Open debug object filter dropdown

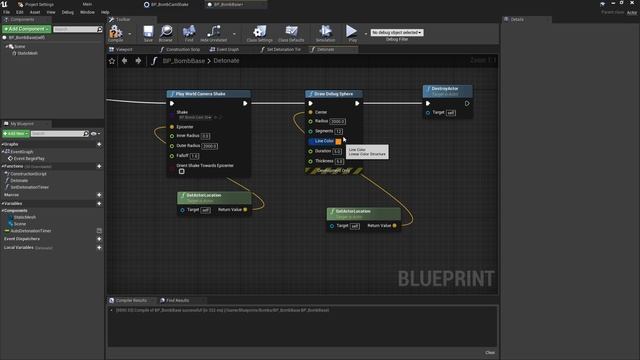pyautogui.click(x=397, y=32)
